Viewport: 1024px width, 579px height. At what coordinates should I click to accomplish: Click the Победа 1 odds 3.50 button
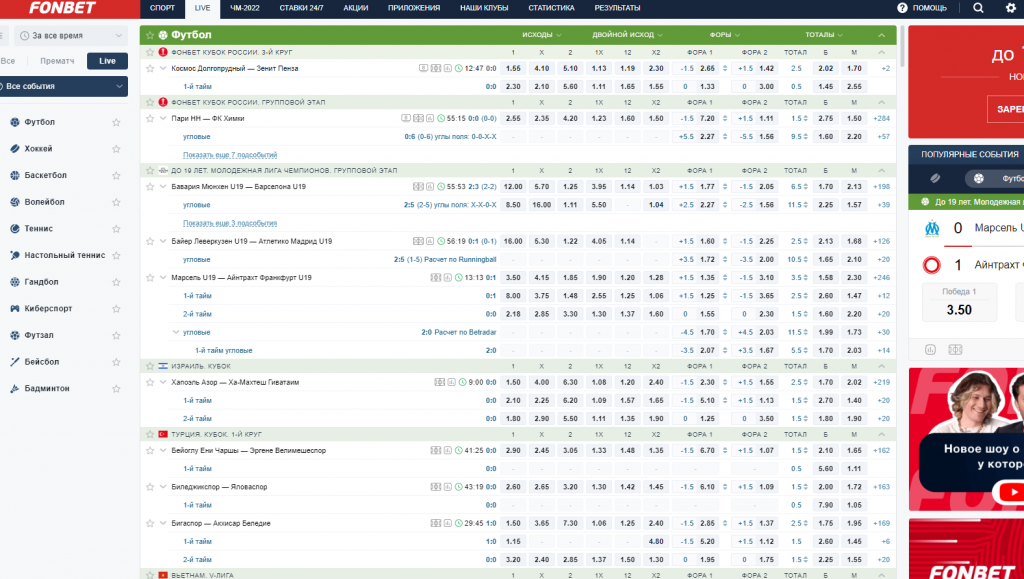[958, 303]
